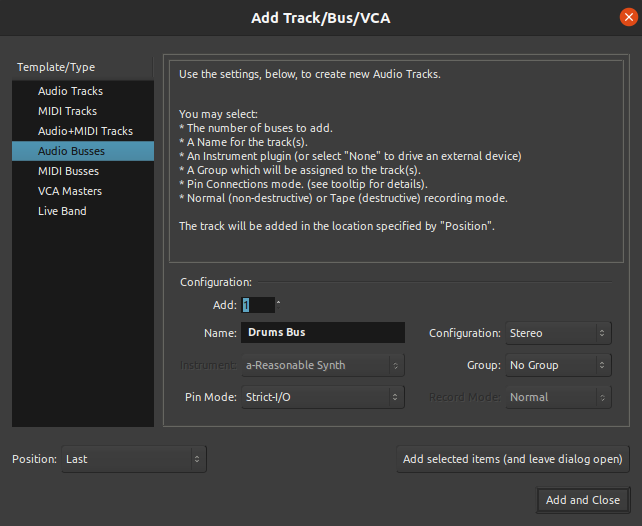Screen dimensions: 642x526
Task: Open the Record Mode Normal dropdown
Action: coord(557,397)
